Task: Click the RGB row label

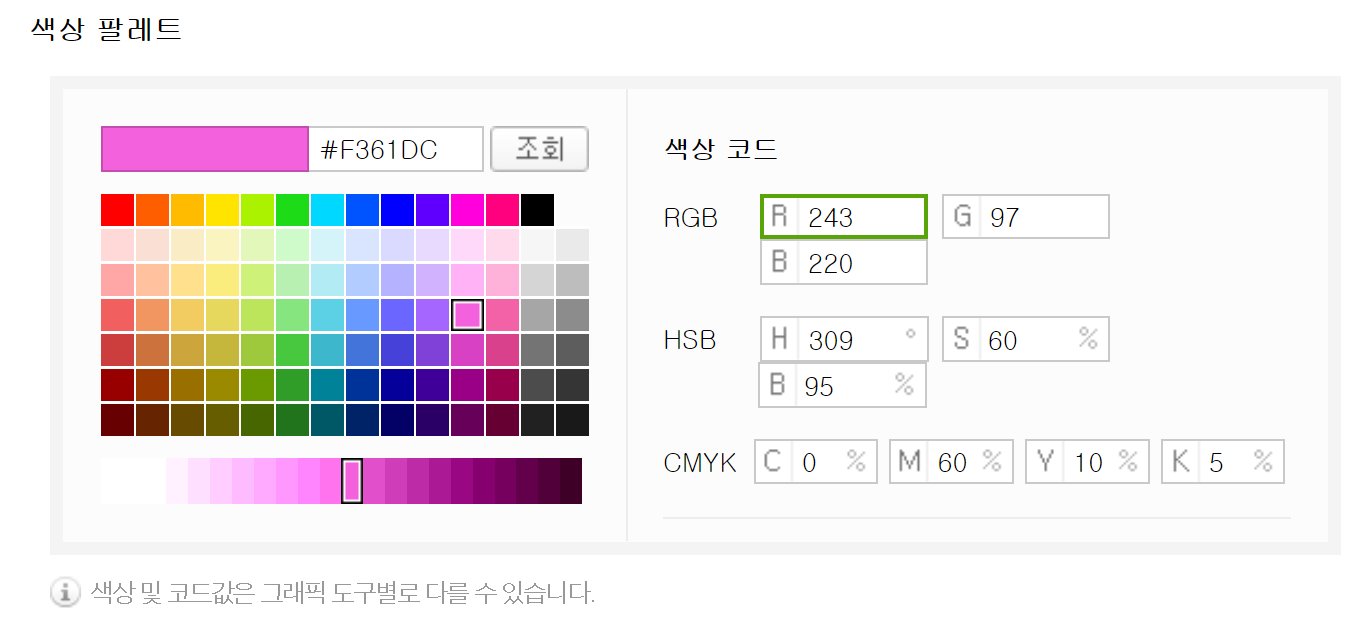Action: pyautogui.click(x=691, y=218)
